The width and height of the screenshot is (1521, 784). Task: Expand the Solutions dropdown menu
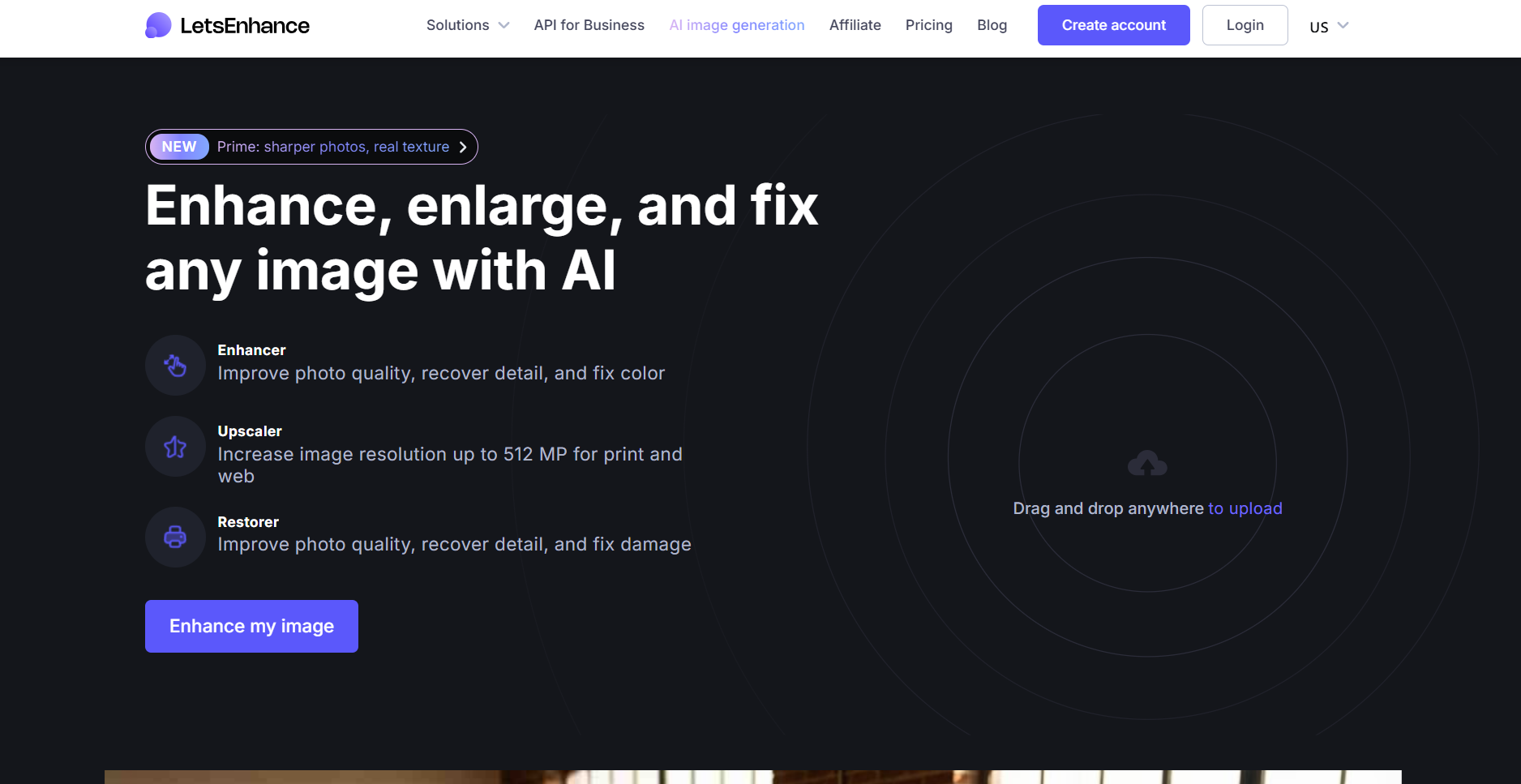click(x=468, y=25)
